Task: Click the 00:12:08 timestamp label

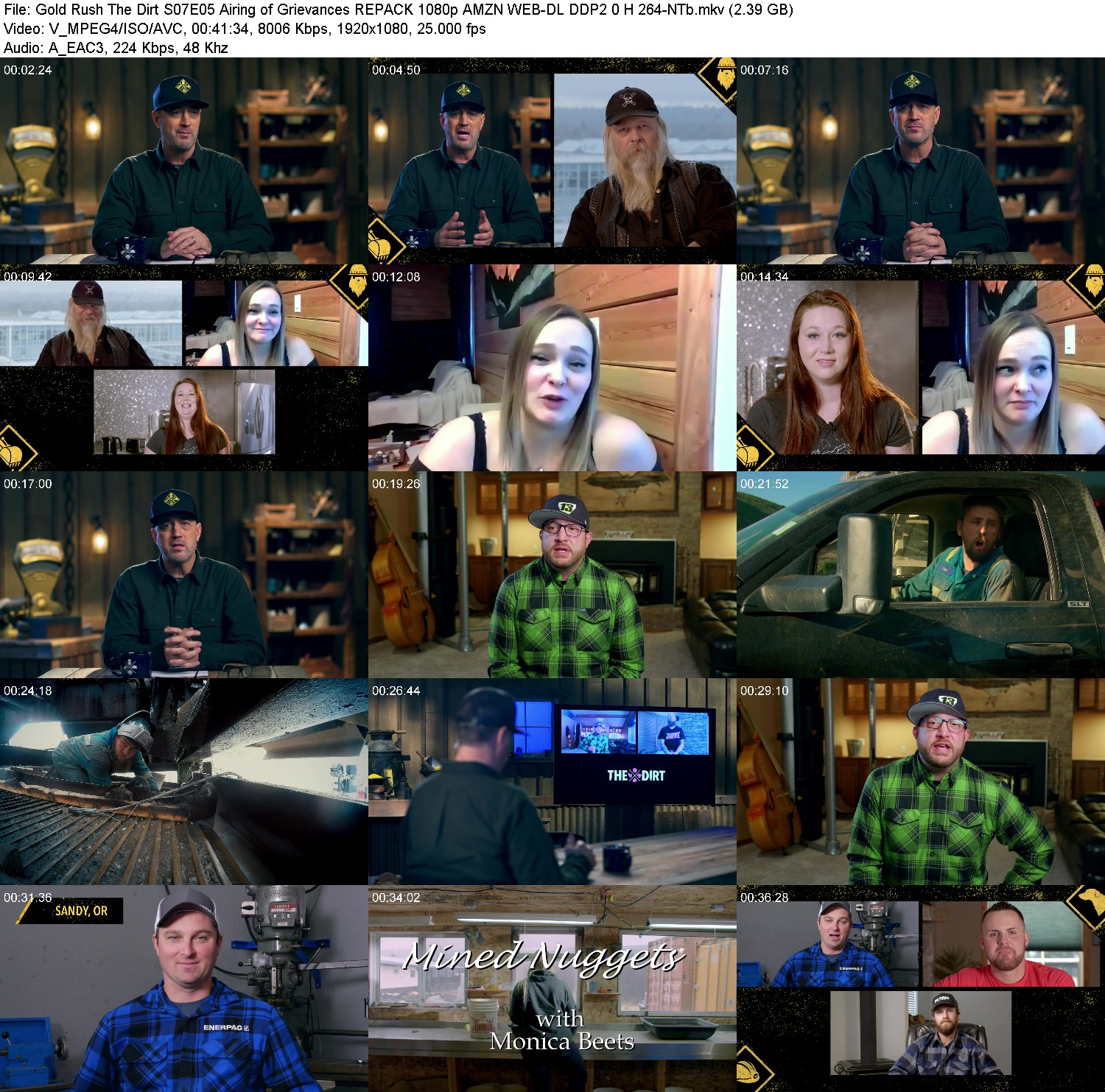Action: coord(396,277)
